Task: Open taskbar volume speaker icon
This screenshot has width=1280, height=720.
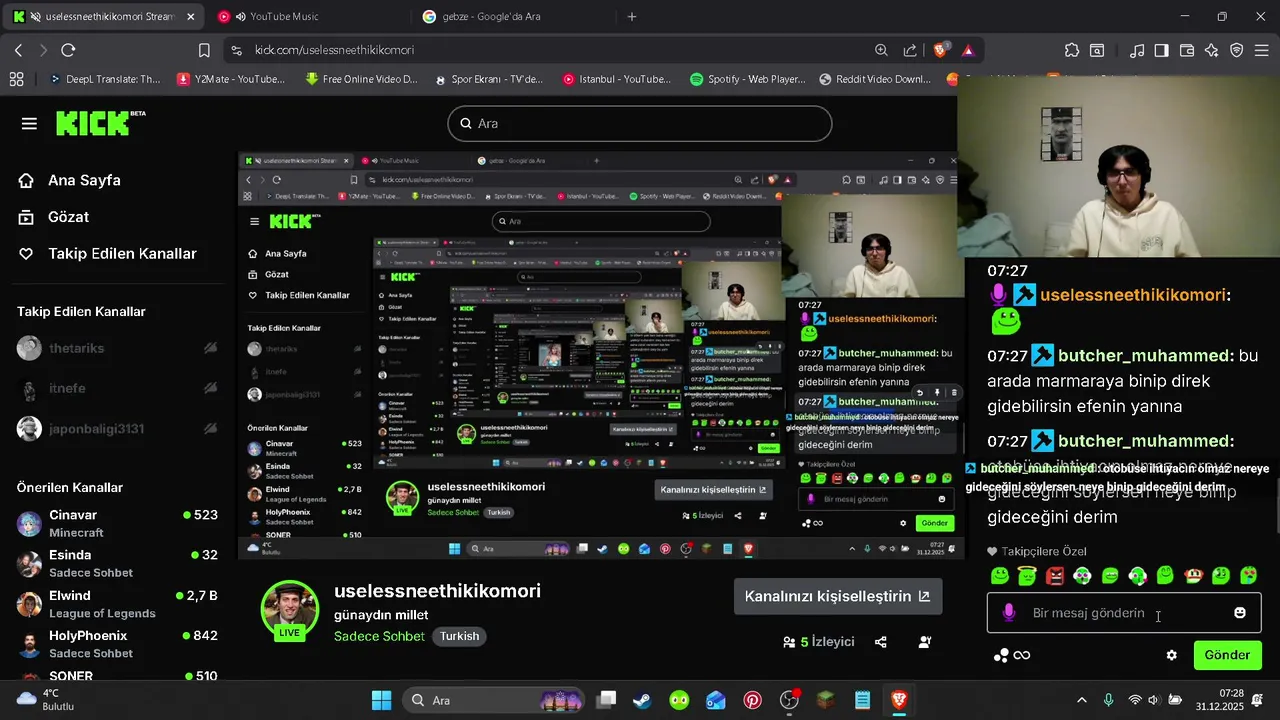Action: (1154, 700)
